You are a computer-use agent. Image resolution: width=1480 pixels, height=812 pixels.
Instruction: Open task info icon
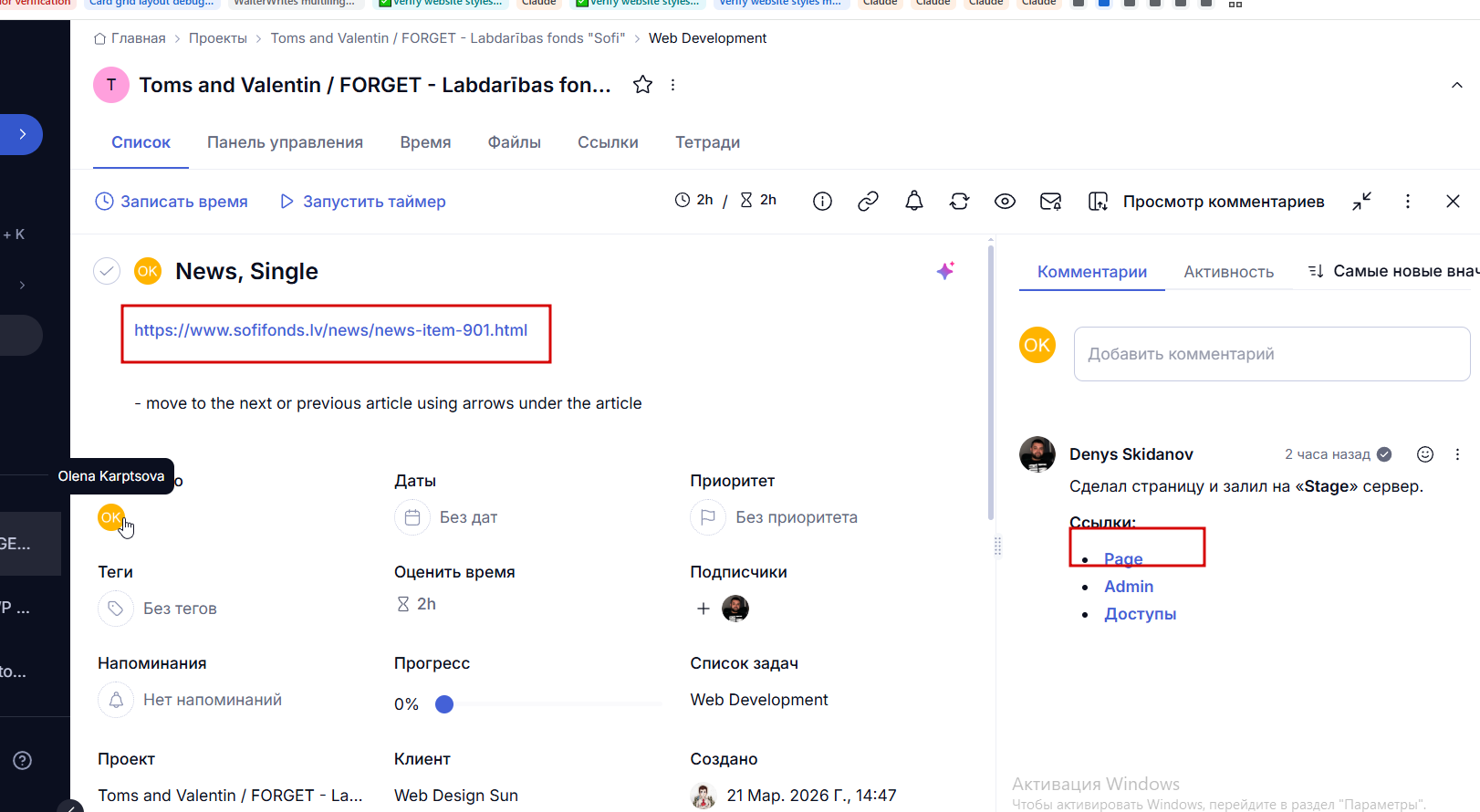pos(822,201)
